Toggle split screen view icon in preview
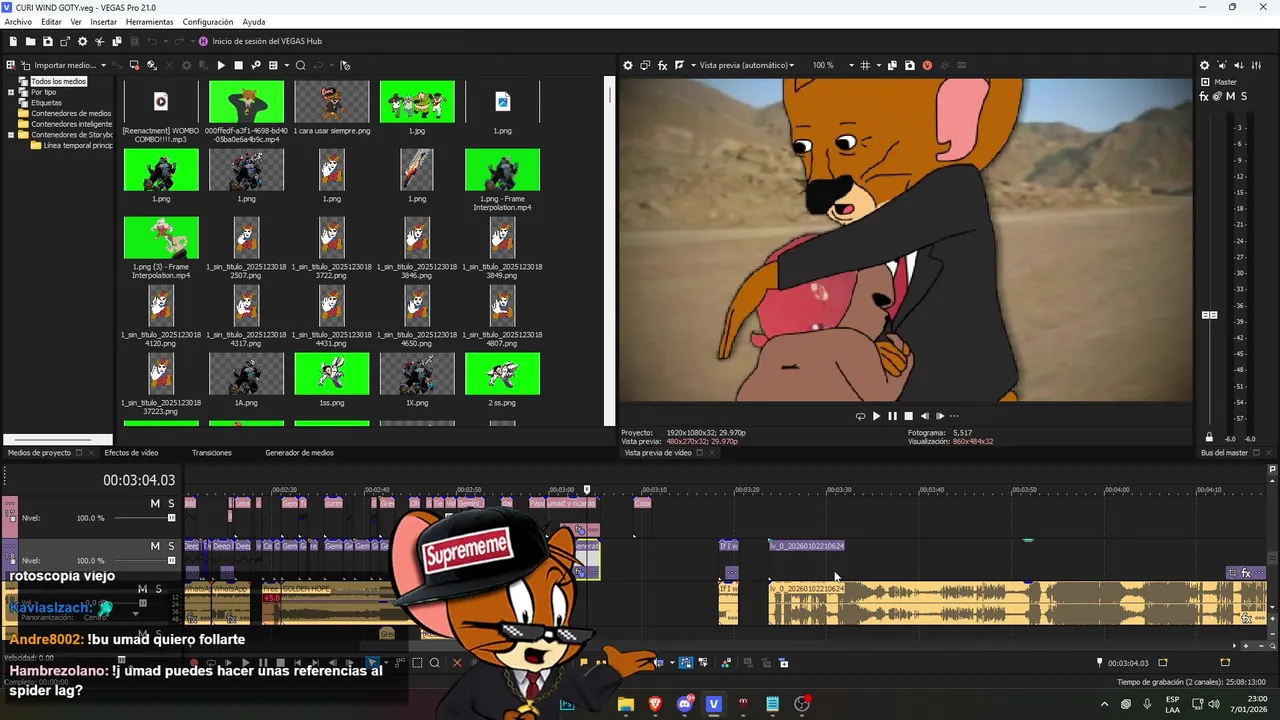Screen dimensions: 1280x720 pos(680,65)
